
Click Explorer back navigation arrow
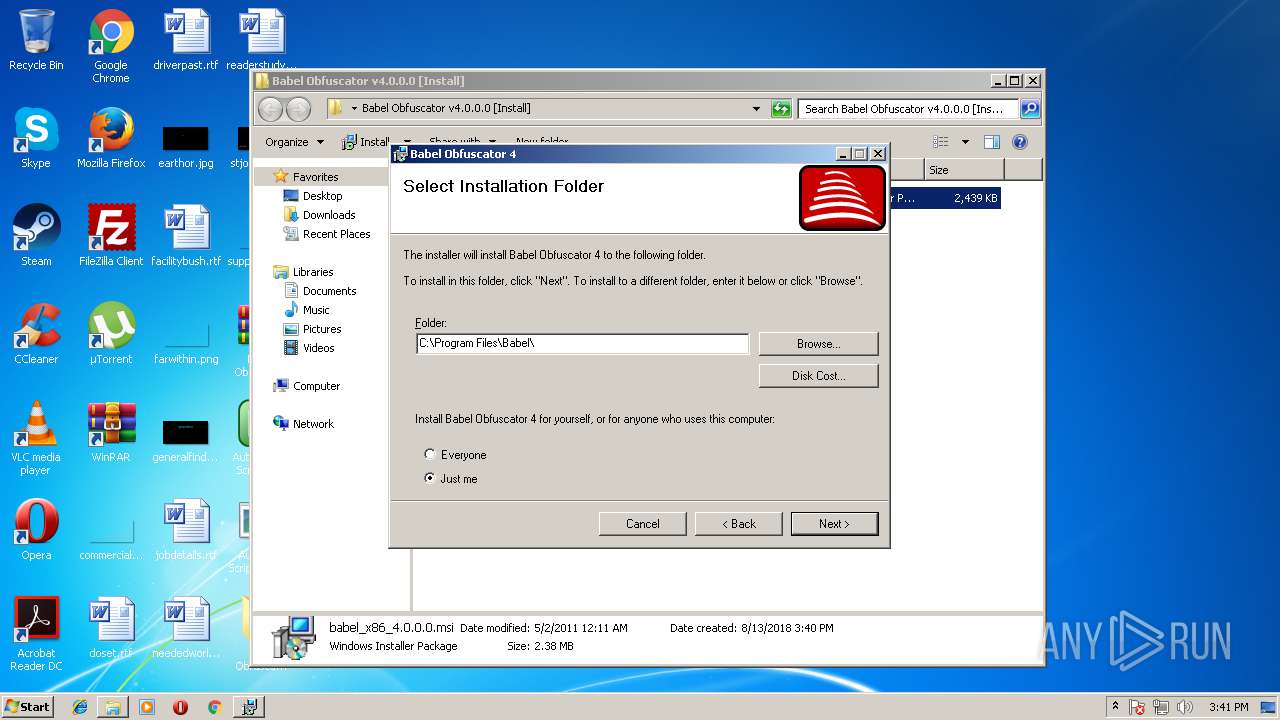click(270, 109)
